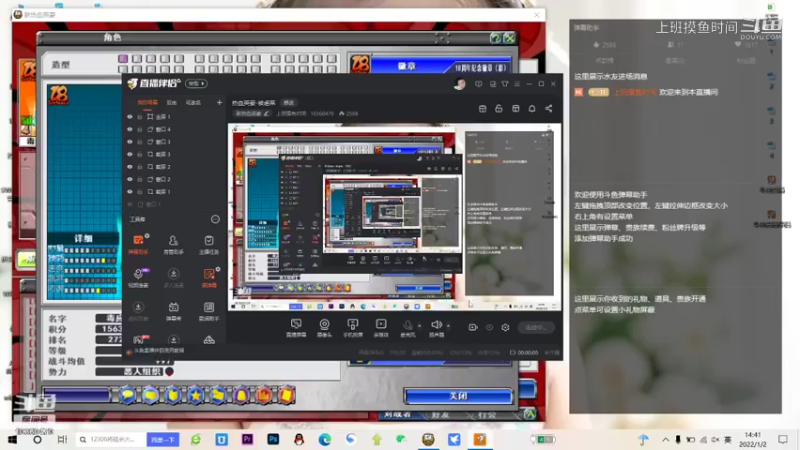Mute the 扬声器 speaker
This screenshot has width=800, height=450.
point(436,328)
